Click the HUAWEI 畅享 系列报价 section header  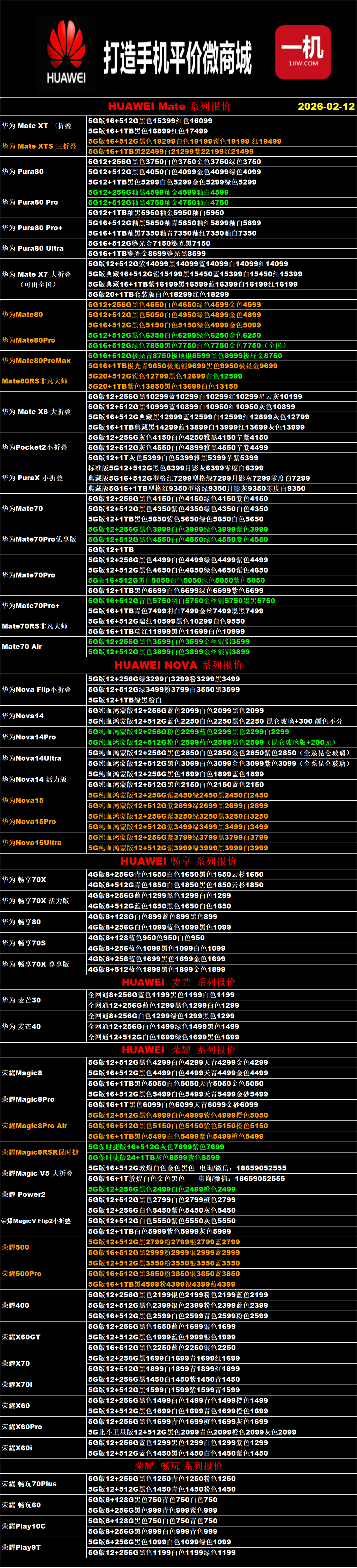pos(178,861)
